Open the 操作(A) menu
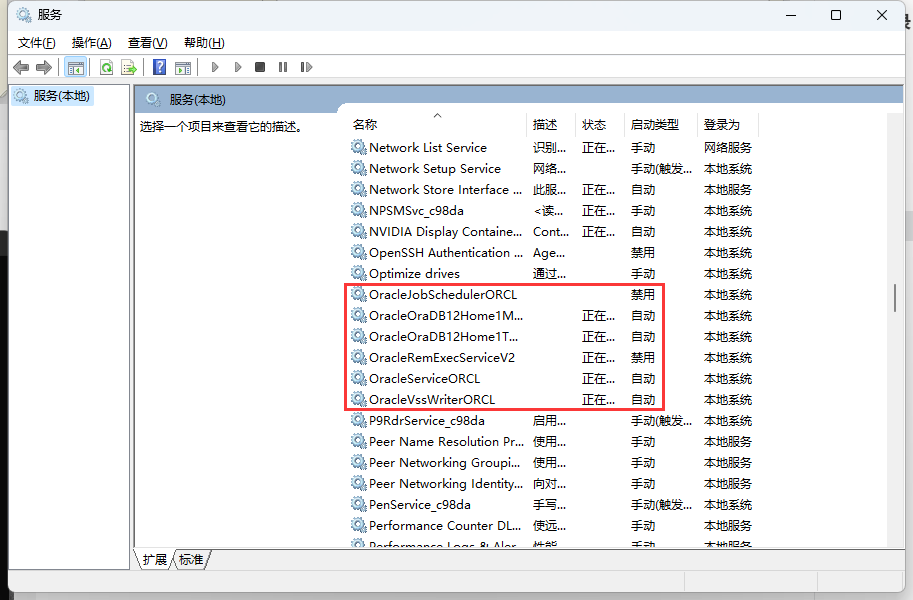The width and height of the screenshot is (913, 600). [91, 43]
